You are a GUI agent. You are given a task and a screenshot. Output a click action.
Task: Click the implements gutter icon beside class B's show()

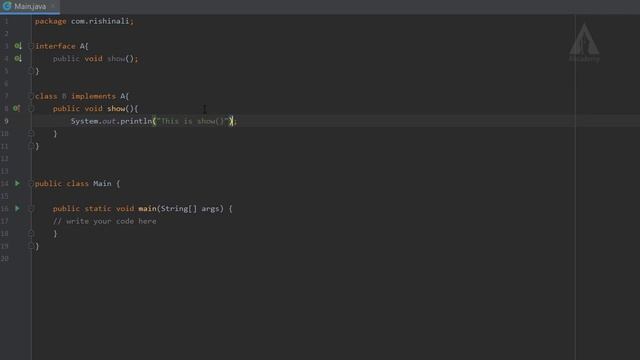click(x=16, y=109)
